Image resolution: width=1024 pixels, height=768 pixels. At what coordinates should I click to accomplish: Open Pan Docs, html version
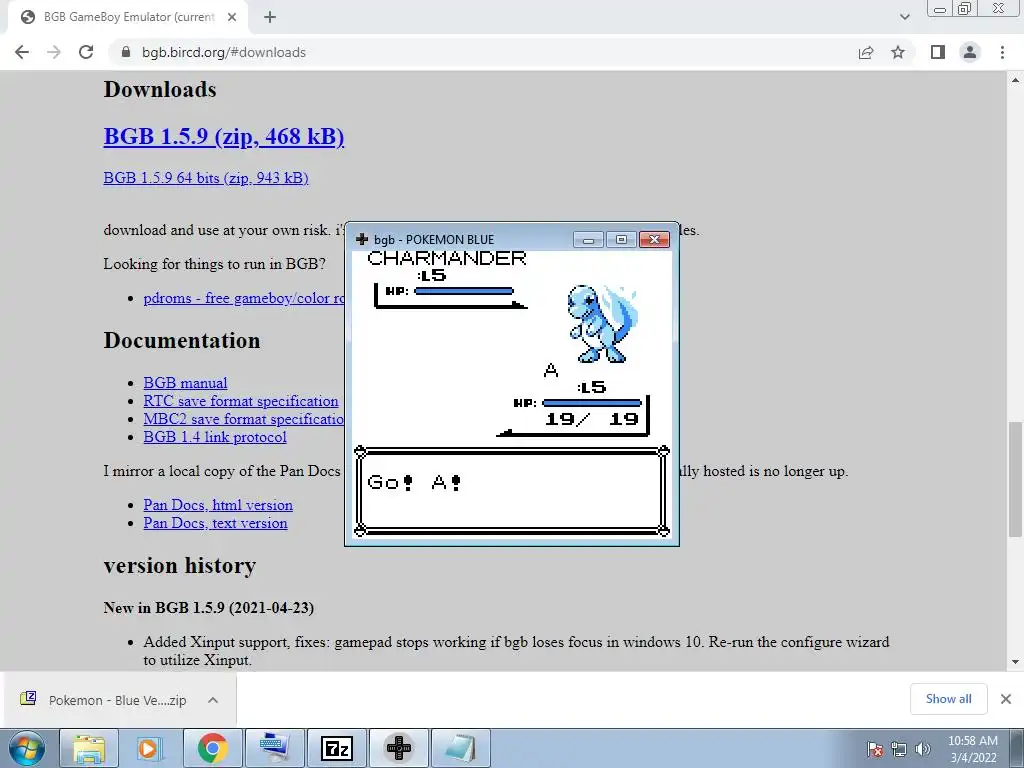pos(218,505)
